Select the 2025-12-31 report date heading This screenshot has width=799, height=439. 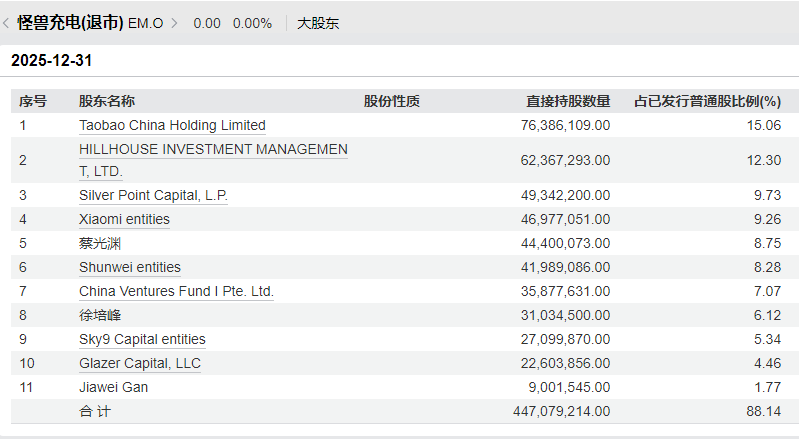[51, 61]
